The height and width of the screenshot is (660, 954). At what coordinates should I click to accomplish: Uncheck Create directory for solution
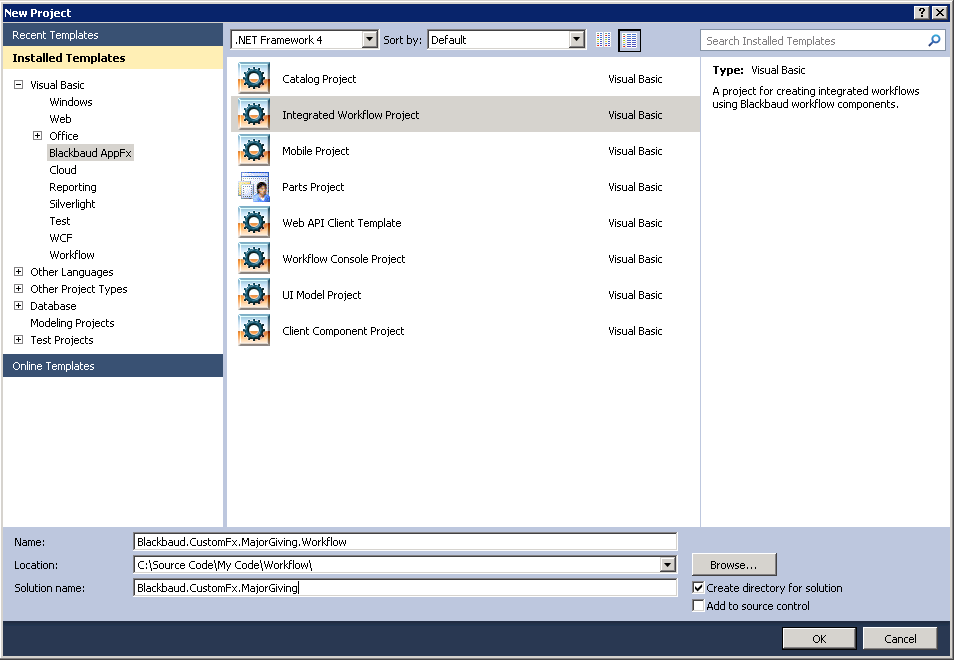[698, 588]
